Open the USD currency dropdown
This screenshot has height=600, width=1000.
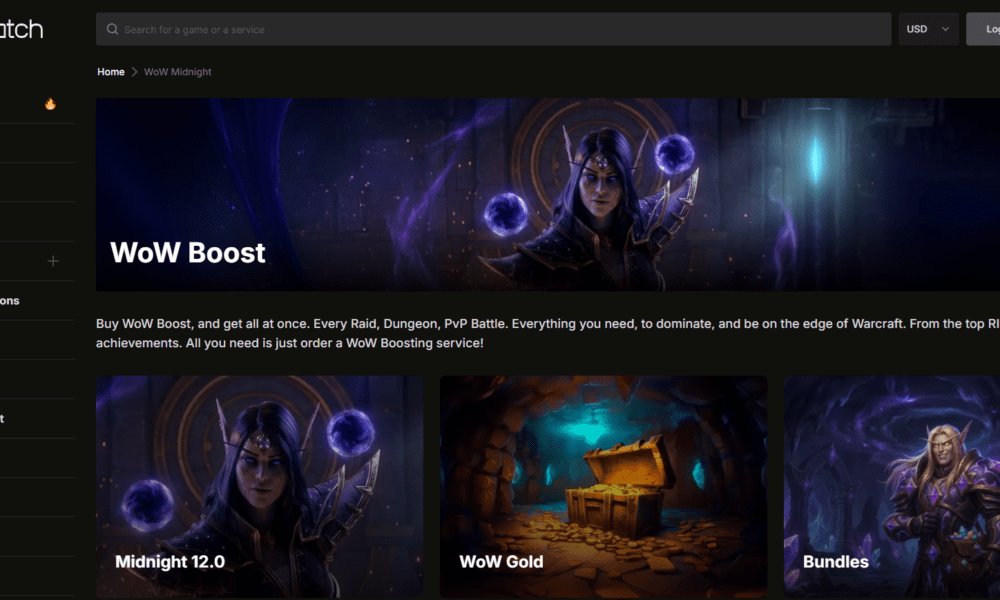928,29
